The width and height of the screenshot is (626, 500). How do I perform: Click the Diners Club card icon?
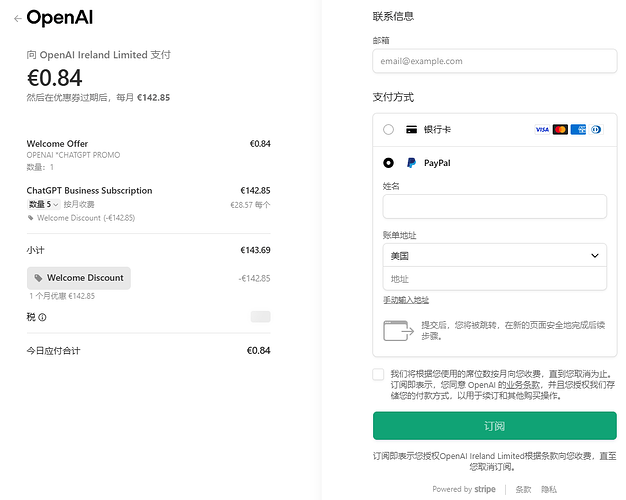pos(596,129)
